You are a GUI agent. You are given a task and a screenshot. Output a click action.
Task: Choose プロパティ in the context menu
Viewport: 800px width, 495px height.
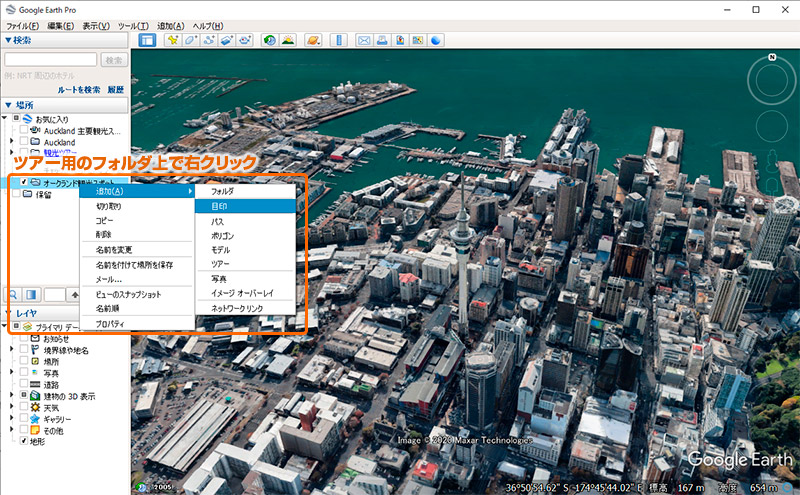coord(137,324)
